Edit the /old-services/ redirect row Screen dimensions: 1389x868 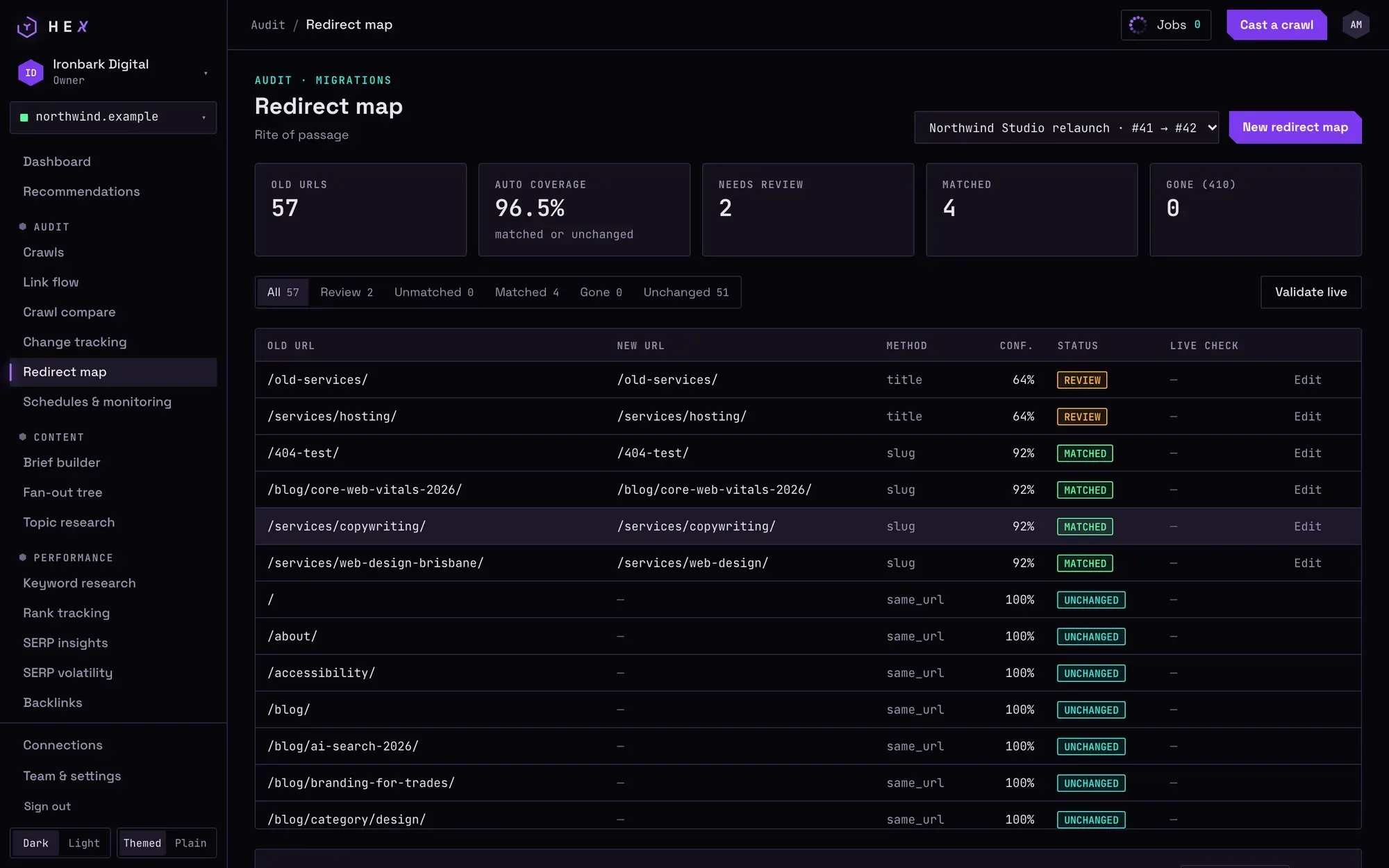(1307, 380)
